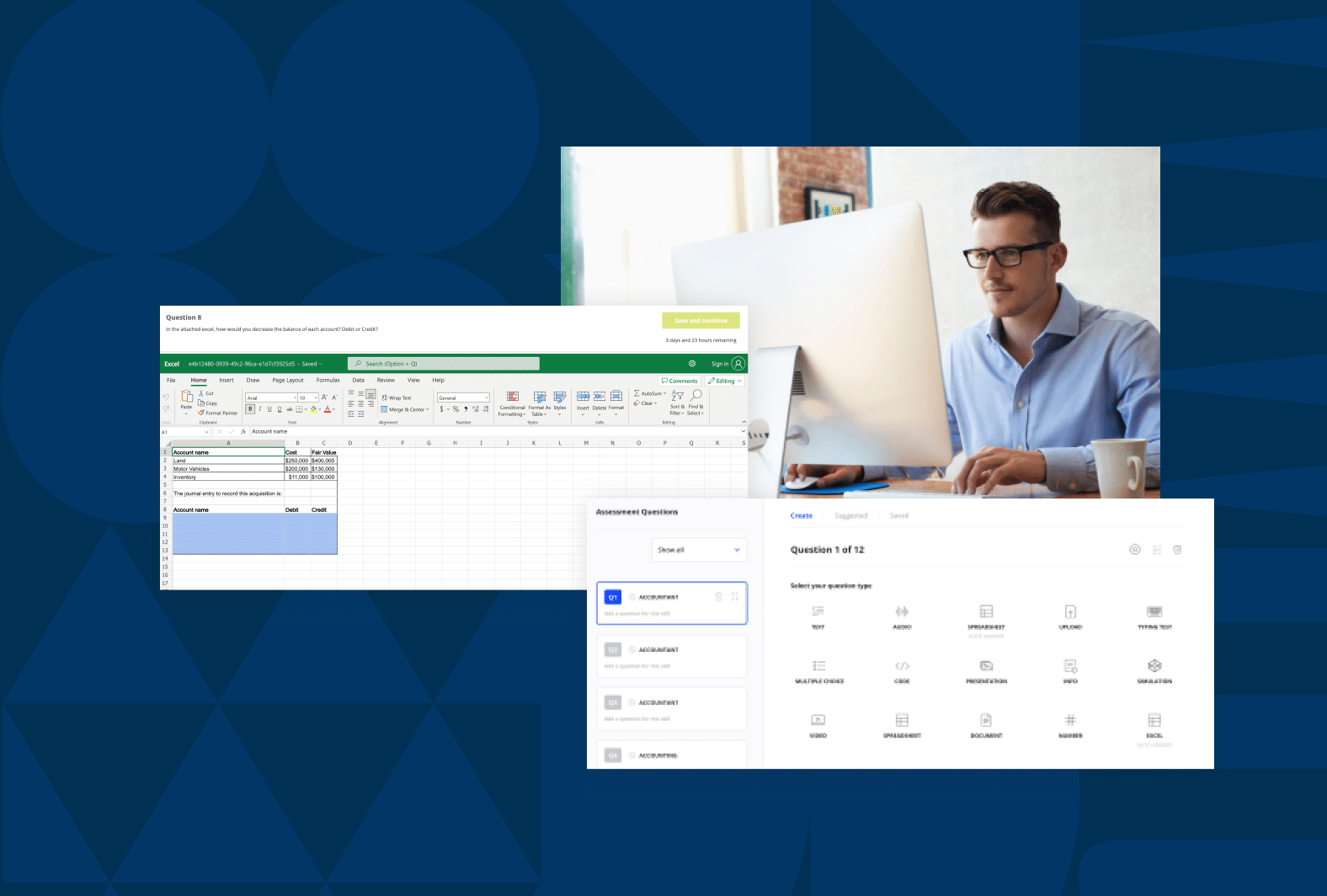
Task: Click the Excel search box
Action: [x=444, y=364]
